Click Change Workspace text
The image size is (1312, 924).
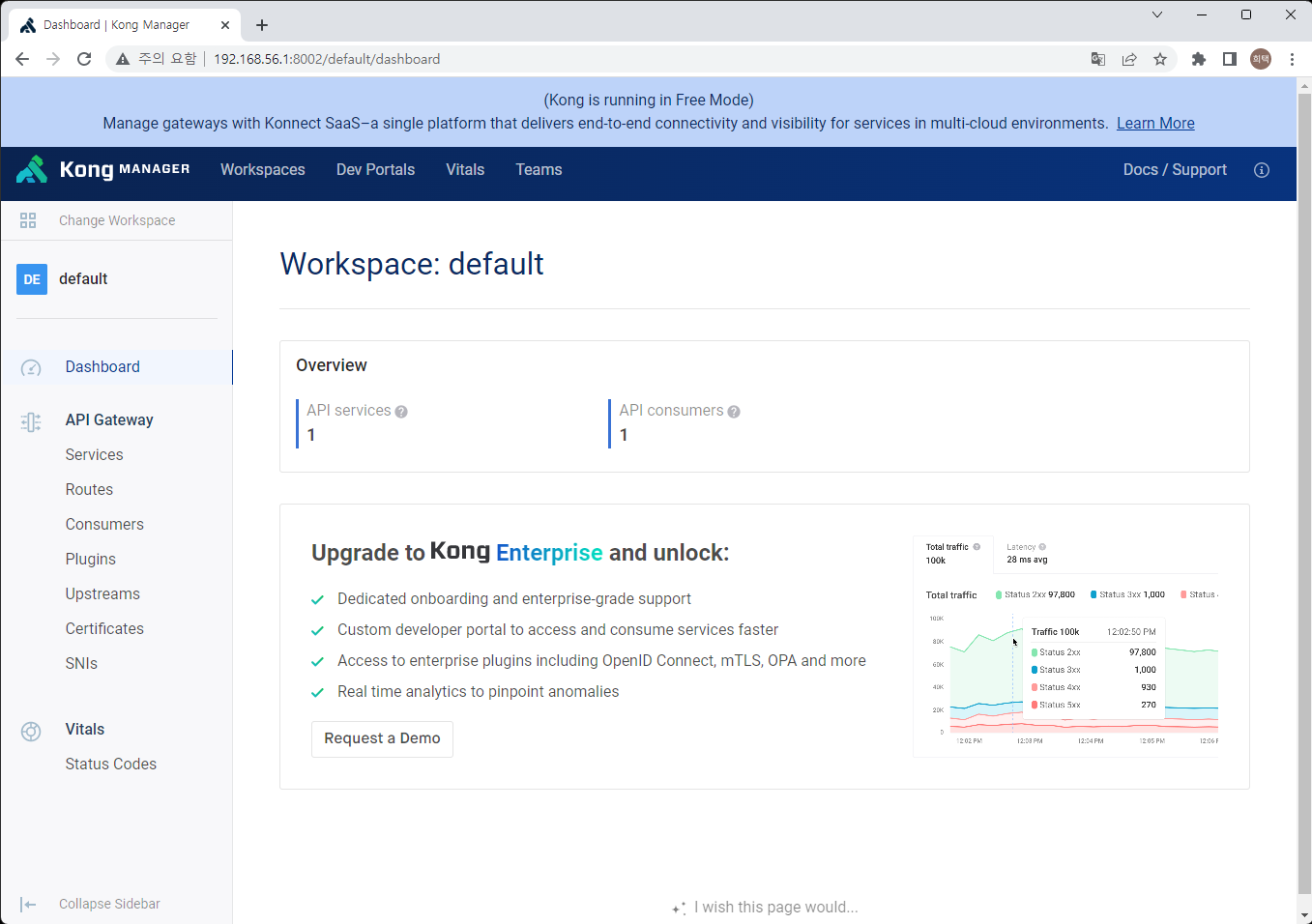pyautogui.click(x=117, y=220)
